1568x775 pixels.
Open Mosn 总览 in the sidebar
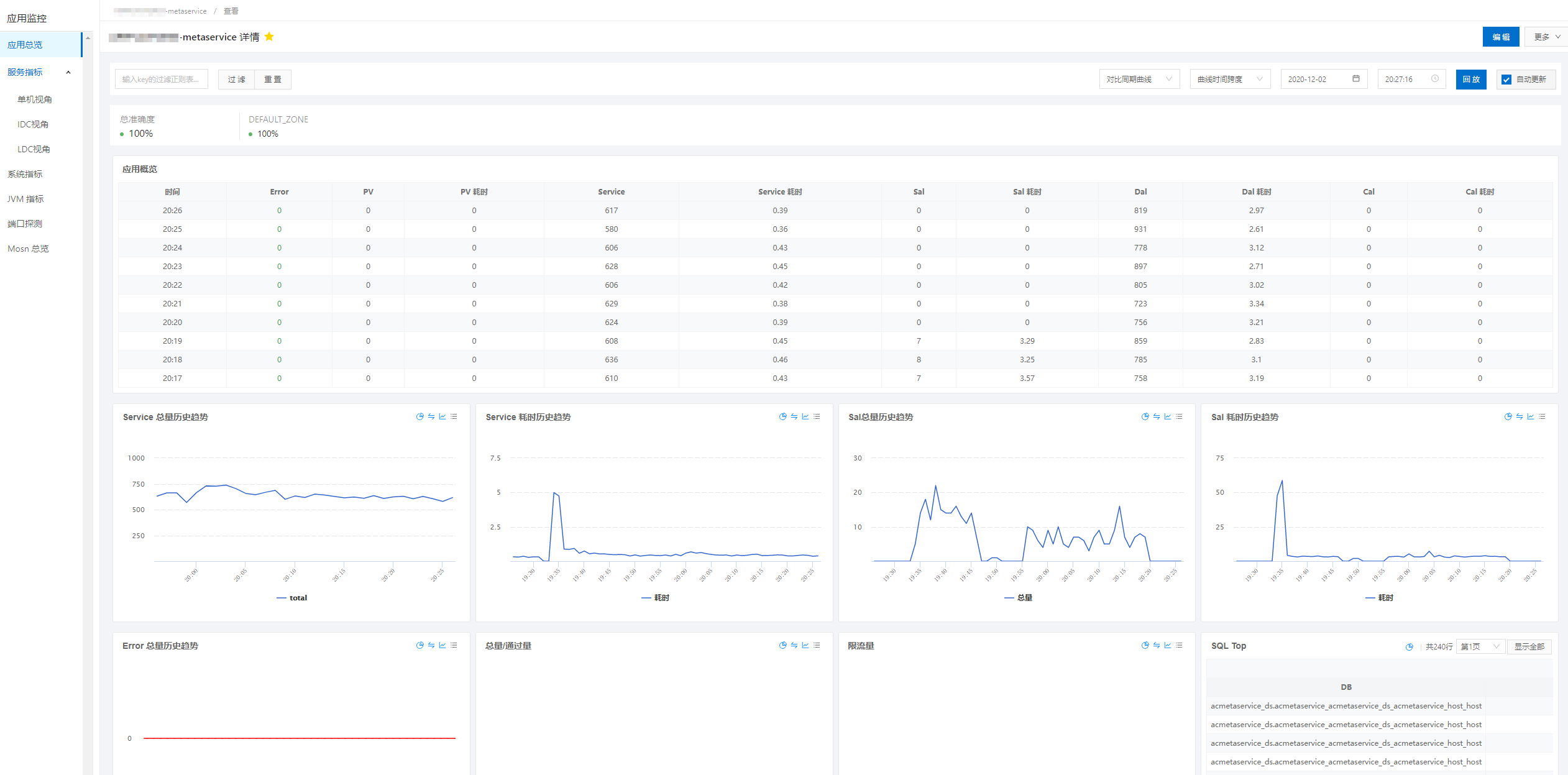28,249
